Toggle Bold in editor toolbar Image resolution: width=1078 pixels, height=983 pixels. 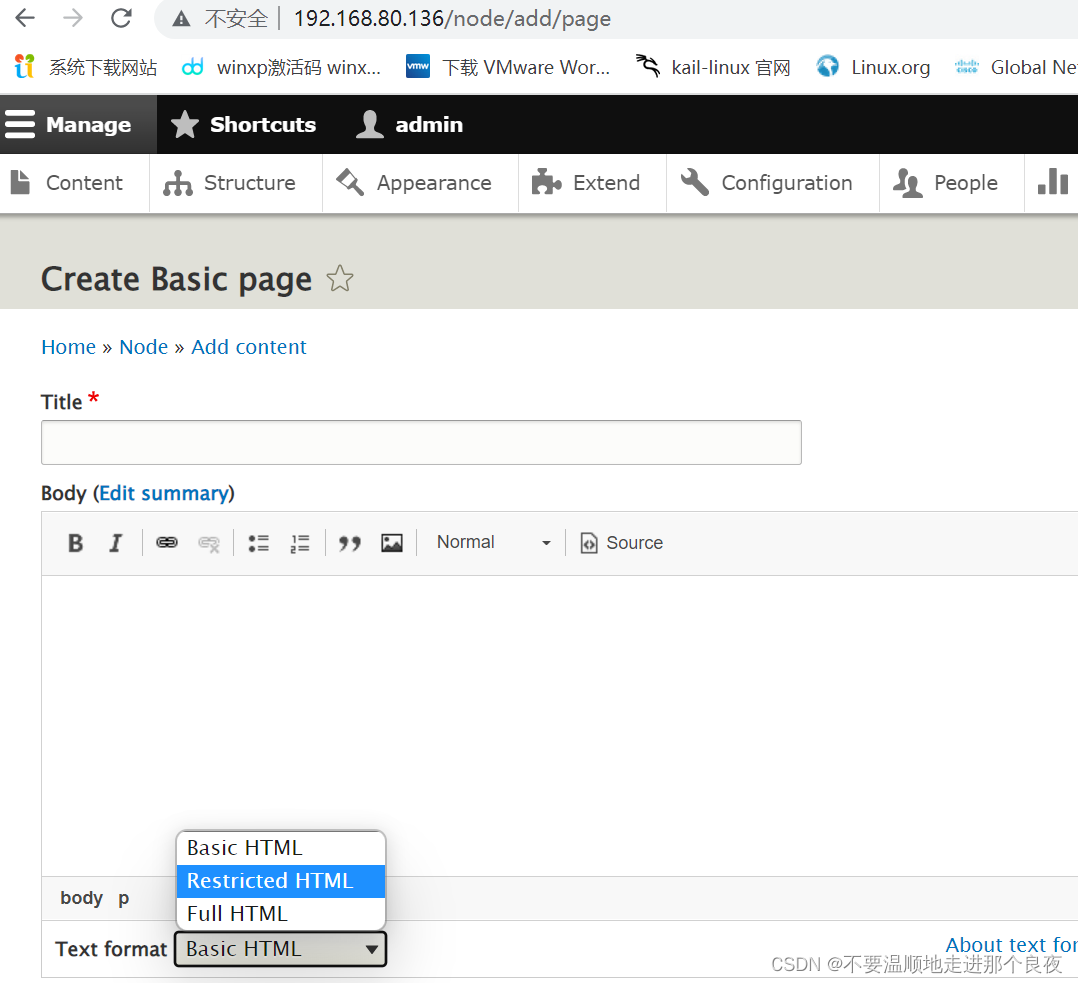point(76,543)
